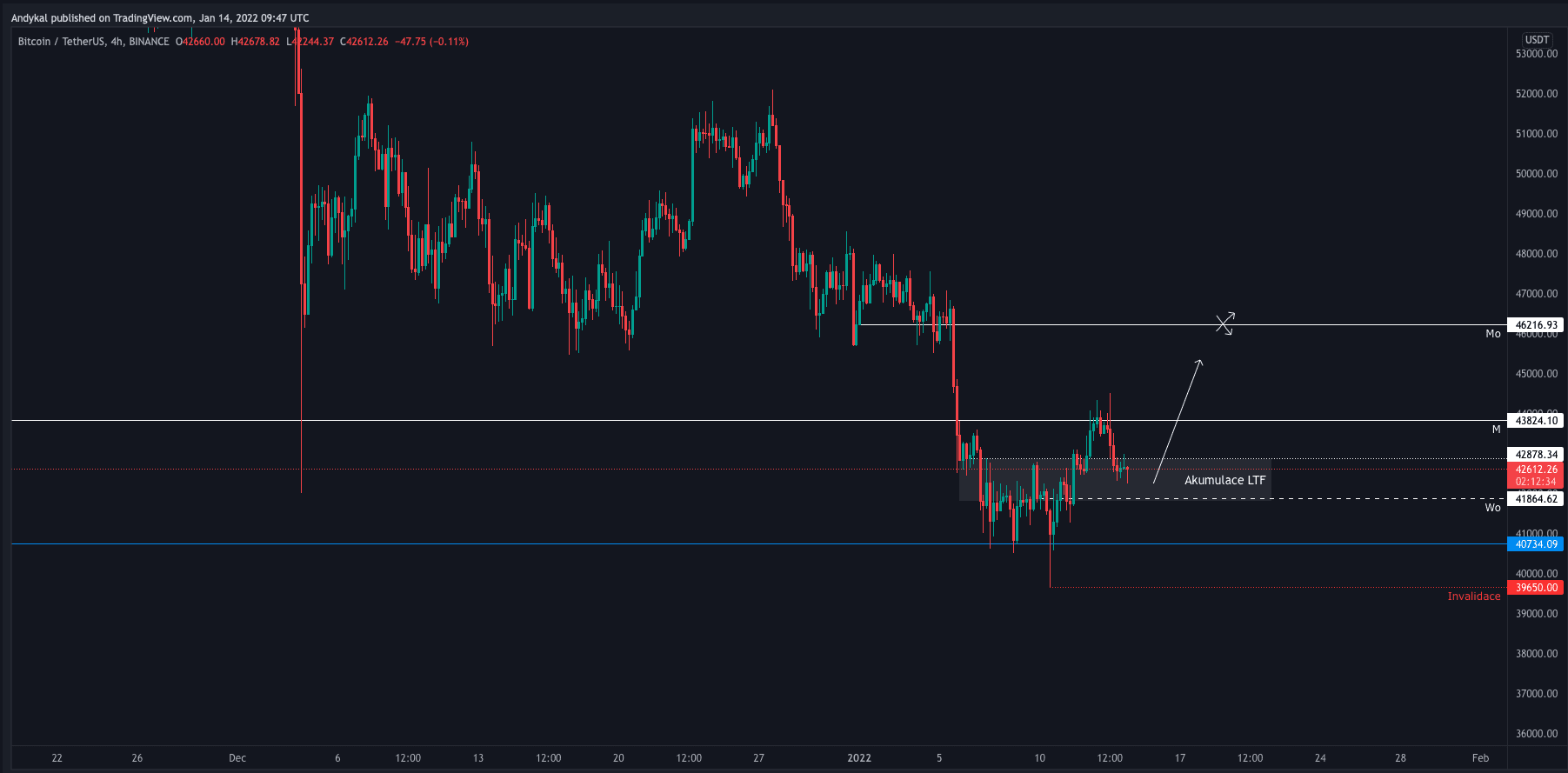Click the red 39650.00 price tag
This screenshot has width=1568, height=773.
click(1536, 588)
